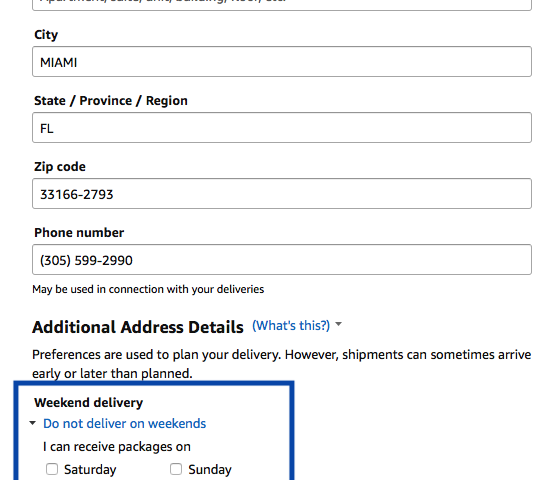Open the What's this? help link
The height and width of the screenshot is (480, 552).
point(291,325)
